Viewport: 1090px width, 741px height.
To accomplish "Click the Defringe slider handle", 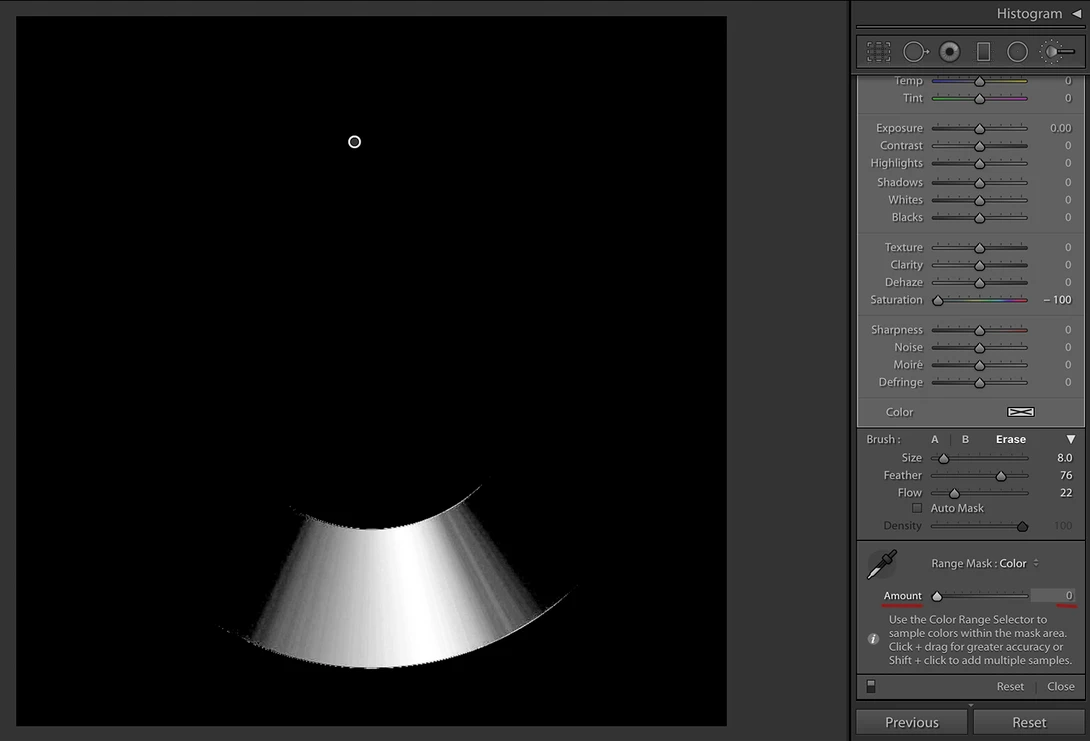I will 979,382.
